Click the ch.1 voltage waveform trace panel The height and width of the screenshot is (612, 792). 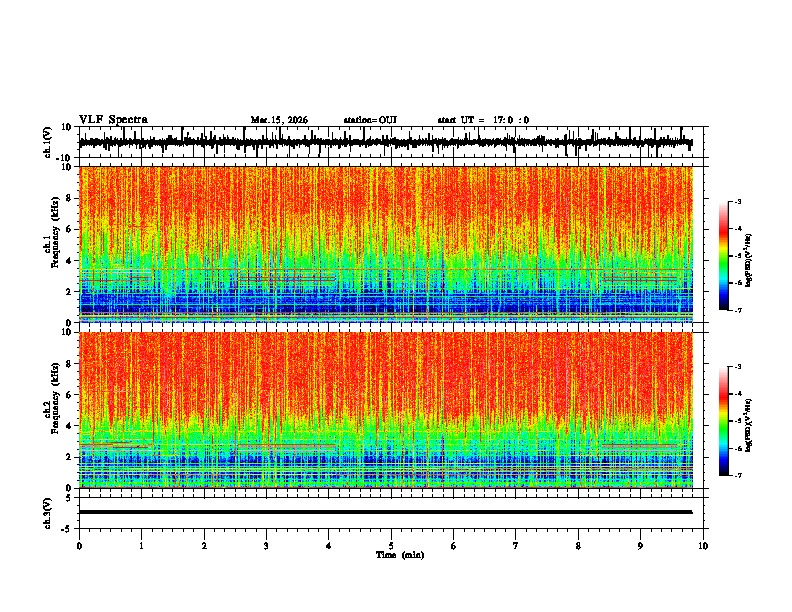[x=393, y=142]
